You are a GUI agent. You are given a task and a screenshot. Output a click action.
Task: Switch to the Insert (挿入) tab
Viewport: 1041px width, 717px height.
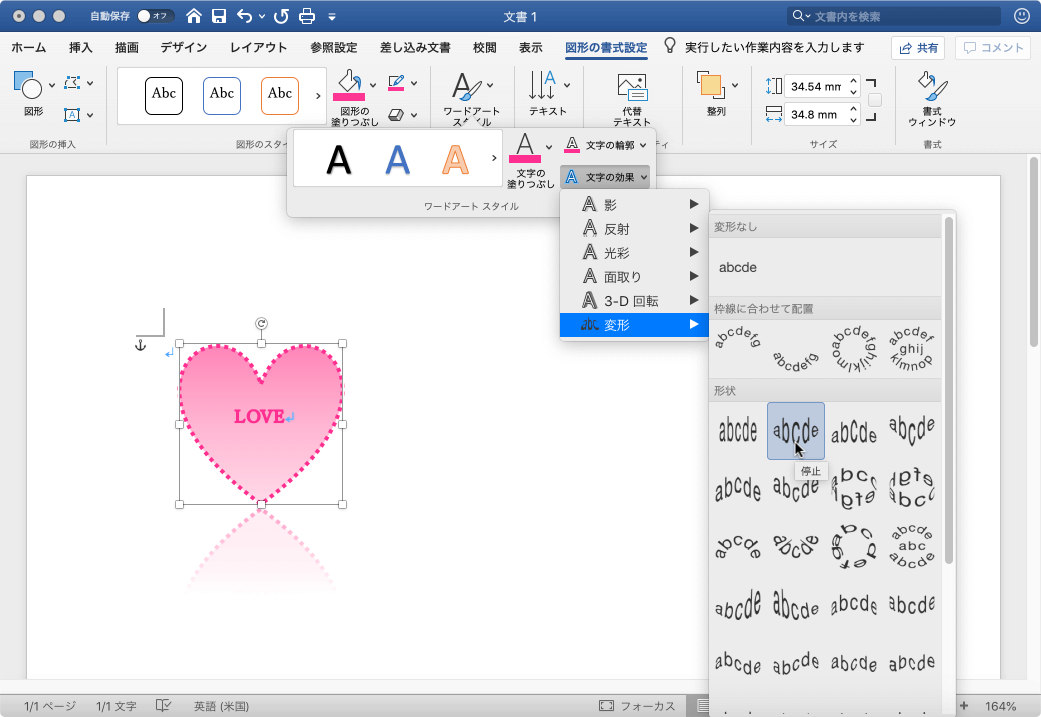(x=80, y=48)
